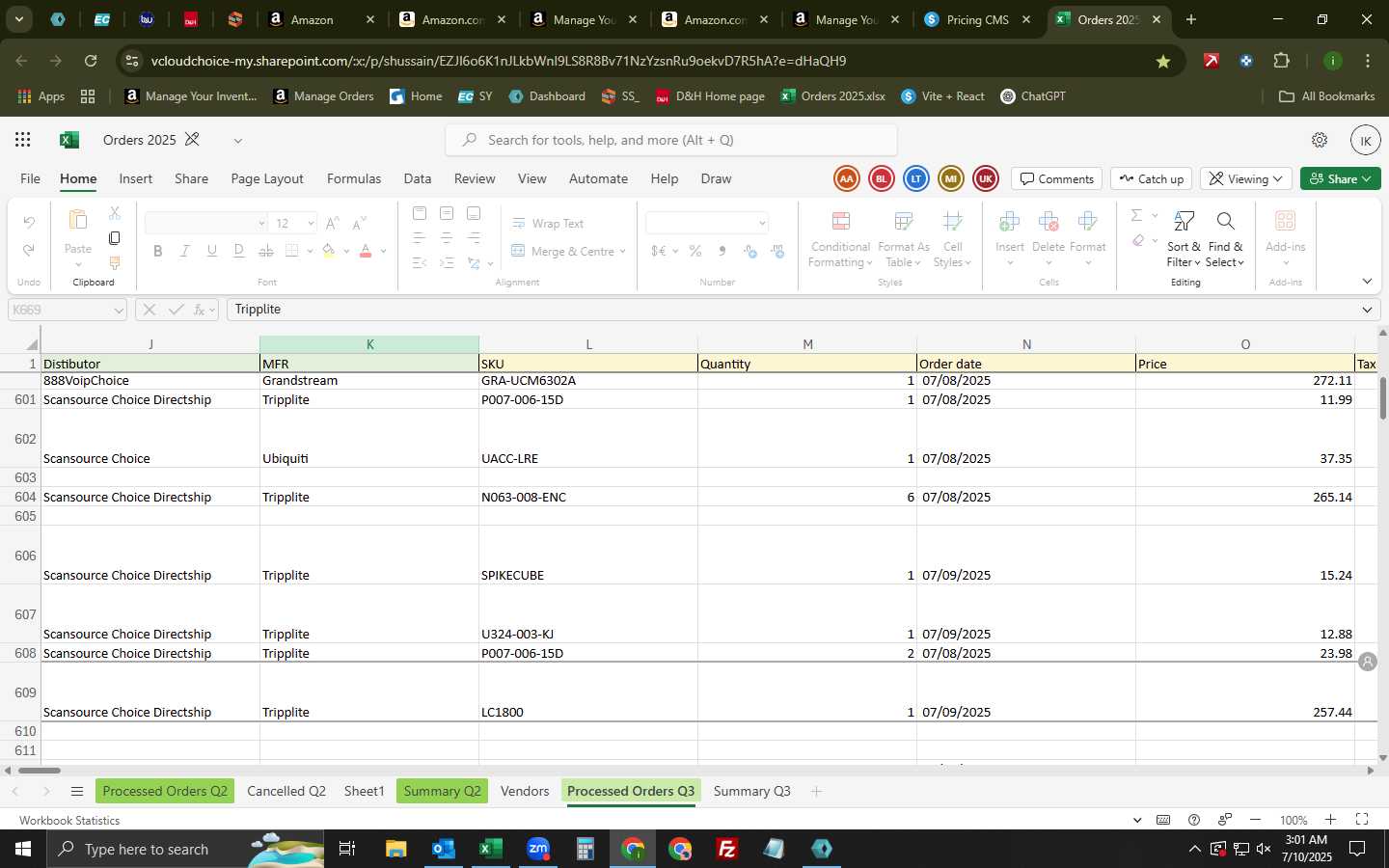The width and height of the screenshot is (1389, 868).
Task: Open the Home ribbon tab
Action: pyautogui.click(x=78, y=178)
